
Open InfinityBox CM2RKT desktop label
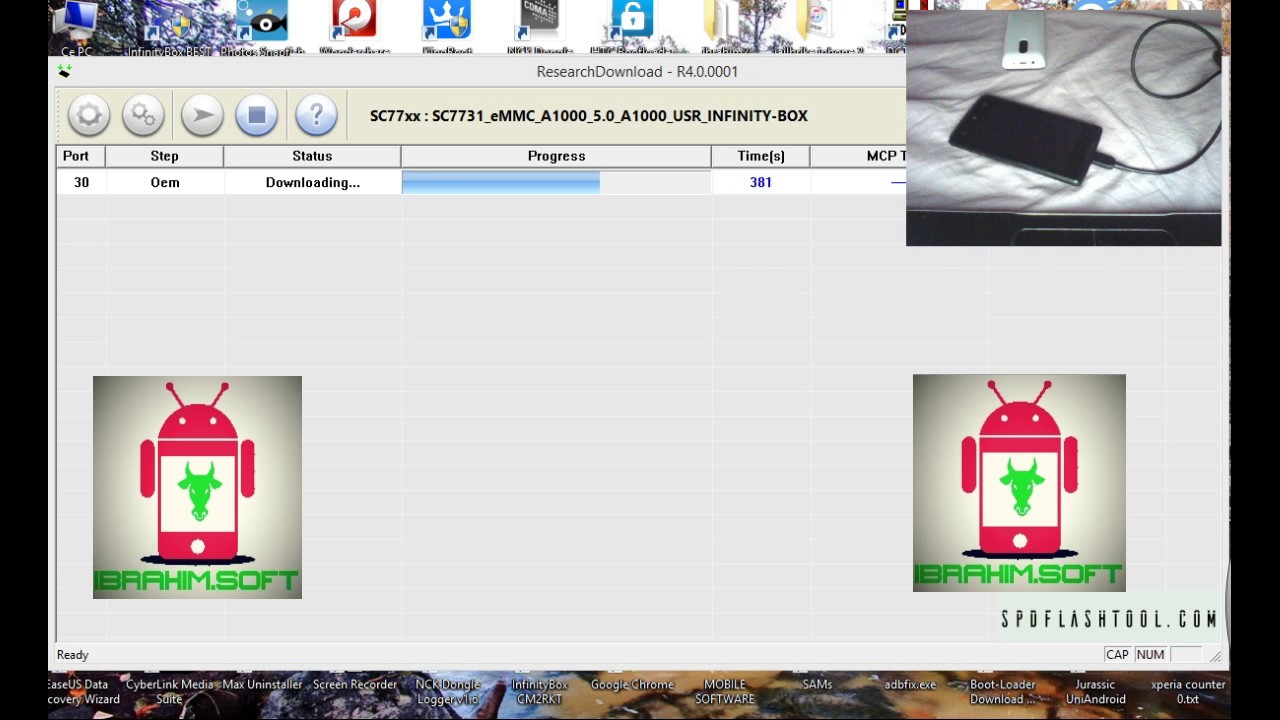point(540,692)
